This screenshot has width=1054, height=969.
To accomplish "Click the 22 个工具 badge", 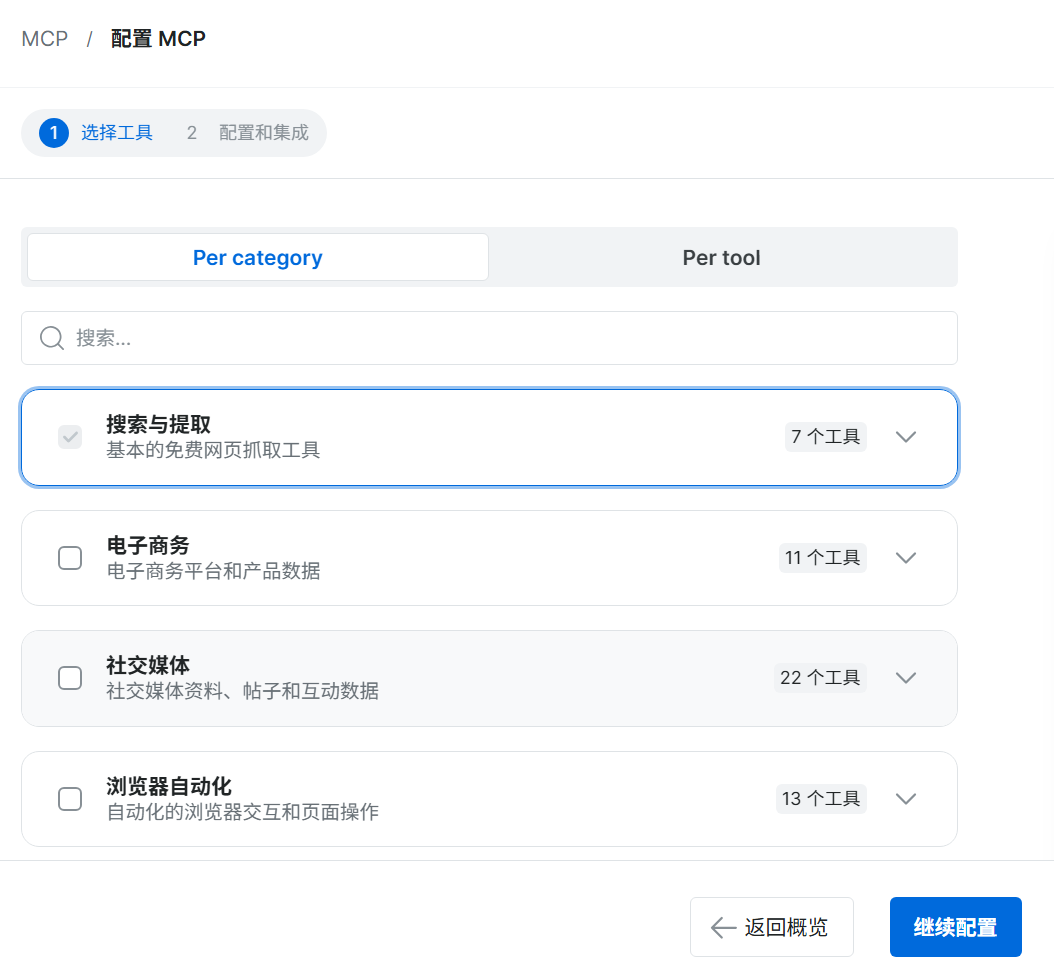I will coord(820,677).
